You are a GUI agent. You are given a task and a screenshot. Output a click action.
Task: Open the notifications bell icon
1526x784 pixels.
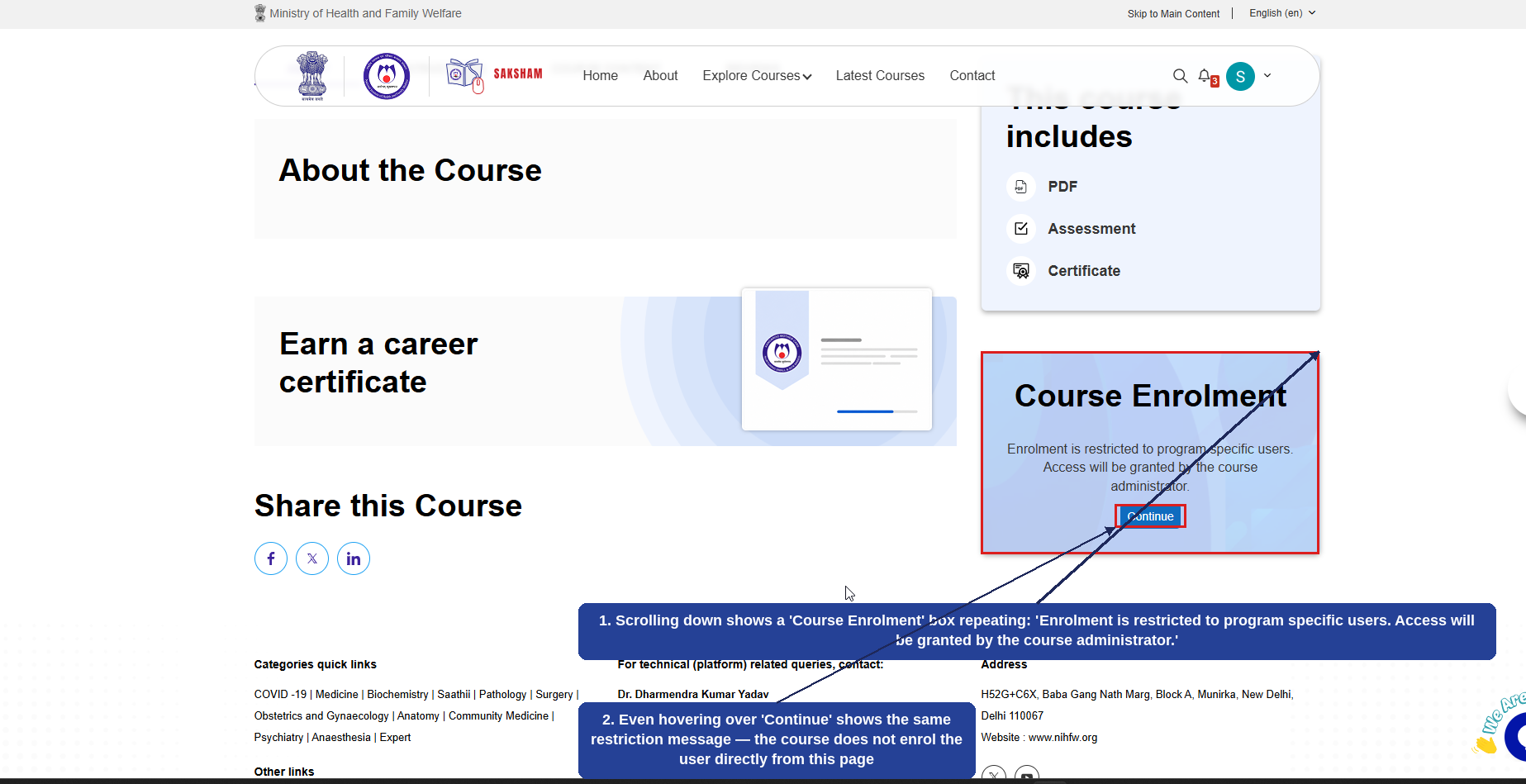1205,75
